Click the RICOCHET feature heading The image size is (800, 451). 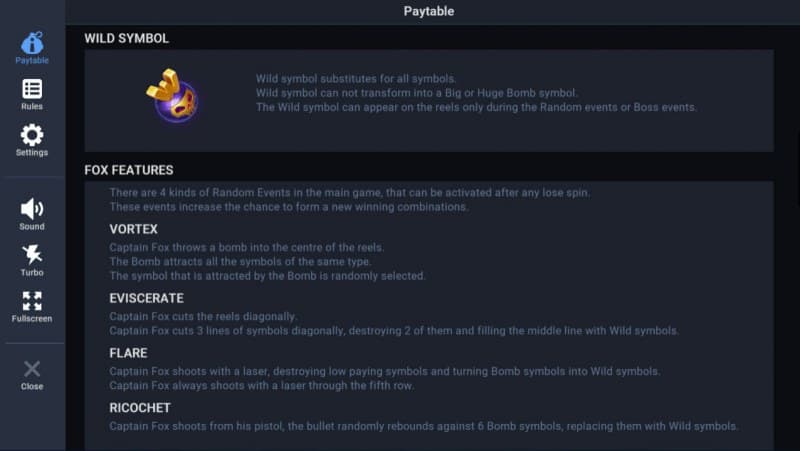click(140, 408)
